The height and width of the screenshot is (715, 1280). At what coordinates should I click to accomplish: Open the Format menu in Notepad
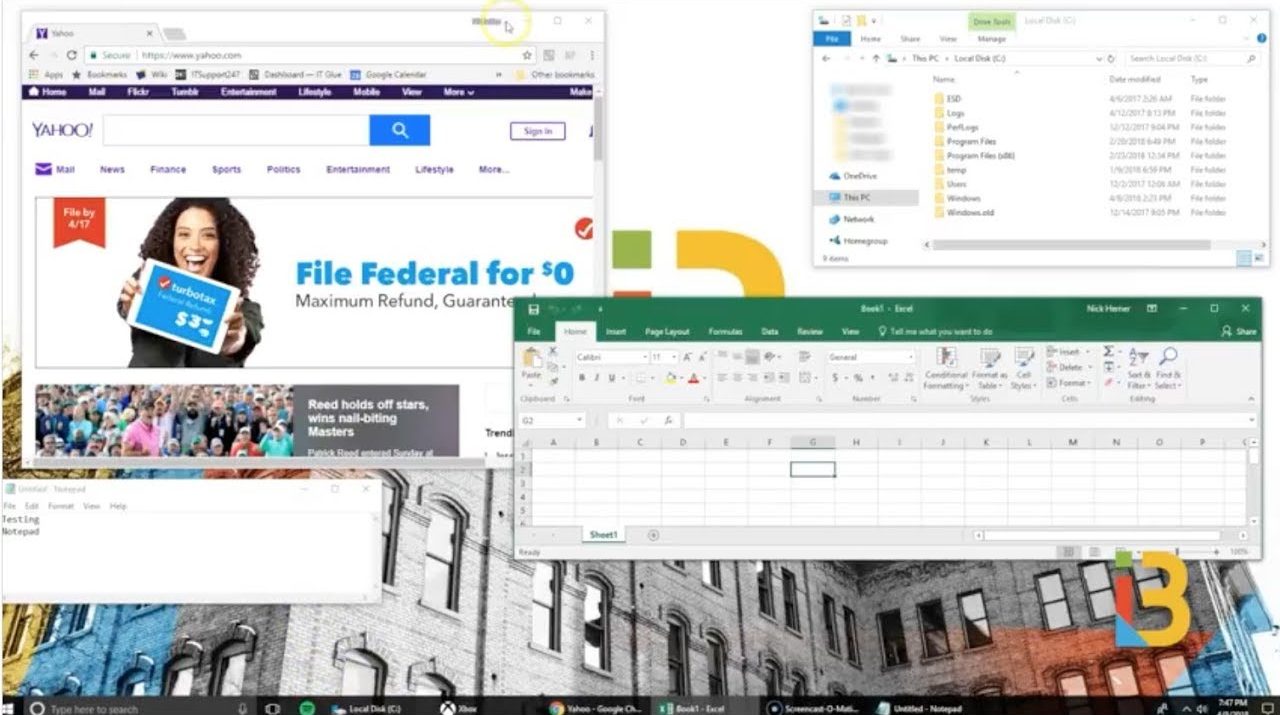(x=60, y=506)
